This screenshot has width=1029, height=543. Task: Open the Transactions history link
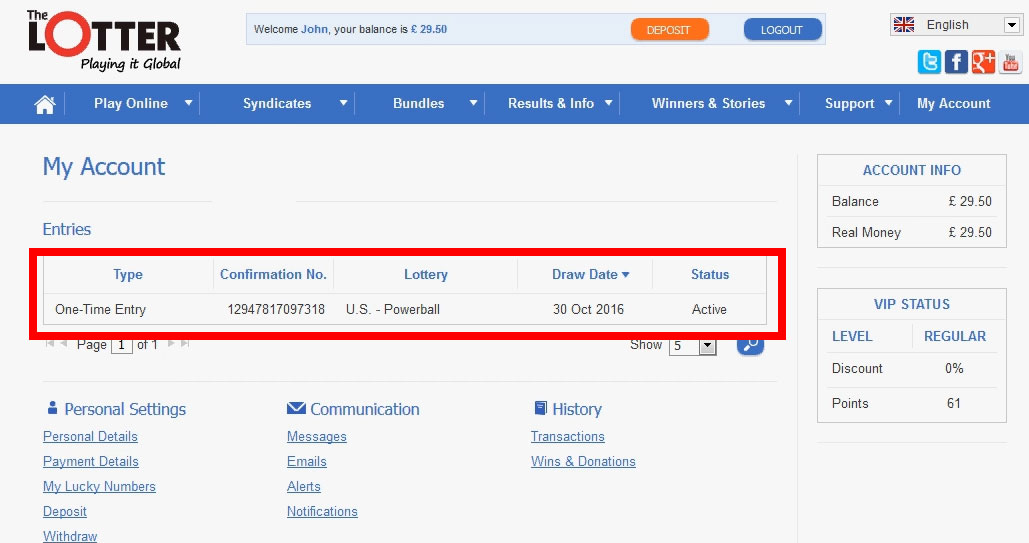point(567,437)
